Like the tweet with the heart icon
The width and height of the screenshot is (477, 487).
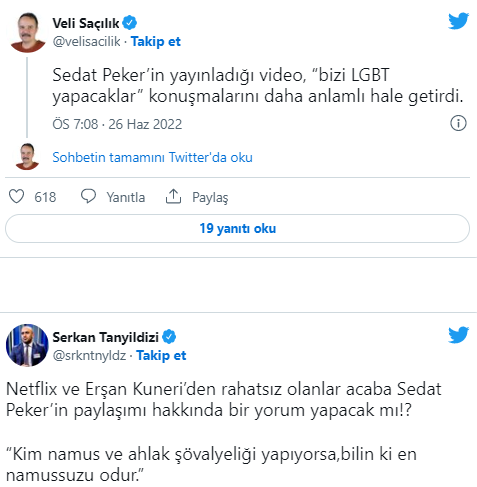tap(16, 196)
